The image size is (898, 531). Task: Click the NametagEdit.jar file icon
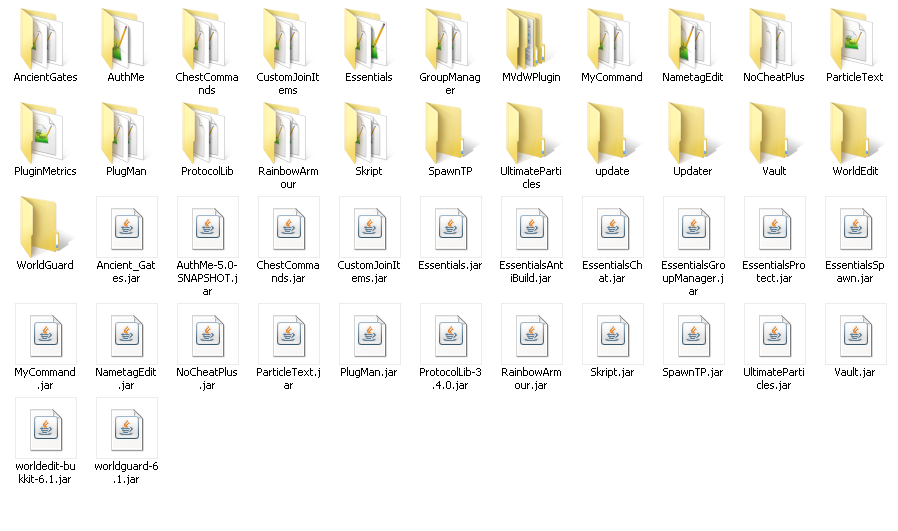(x=127, y=335)
